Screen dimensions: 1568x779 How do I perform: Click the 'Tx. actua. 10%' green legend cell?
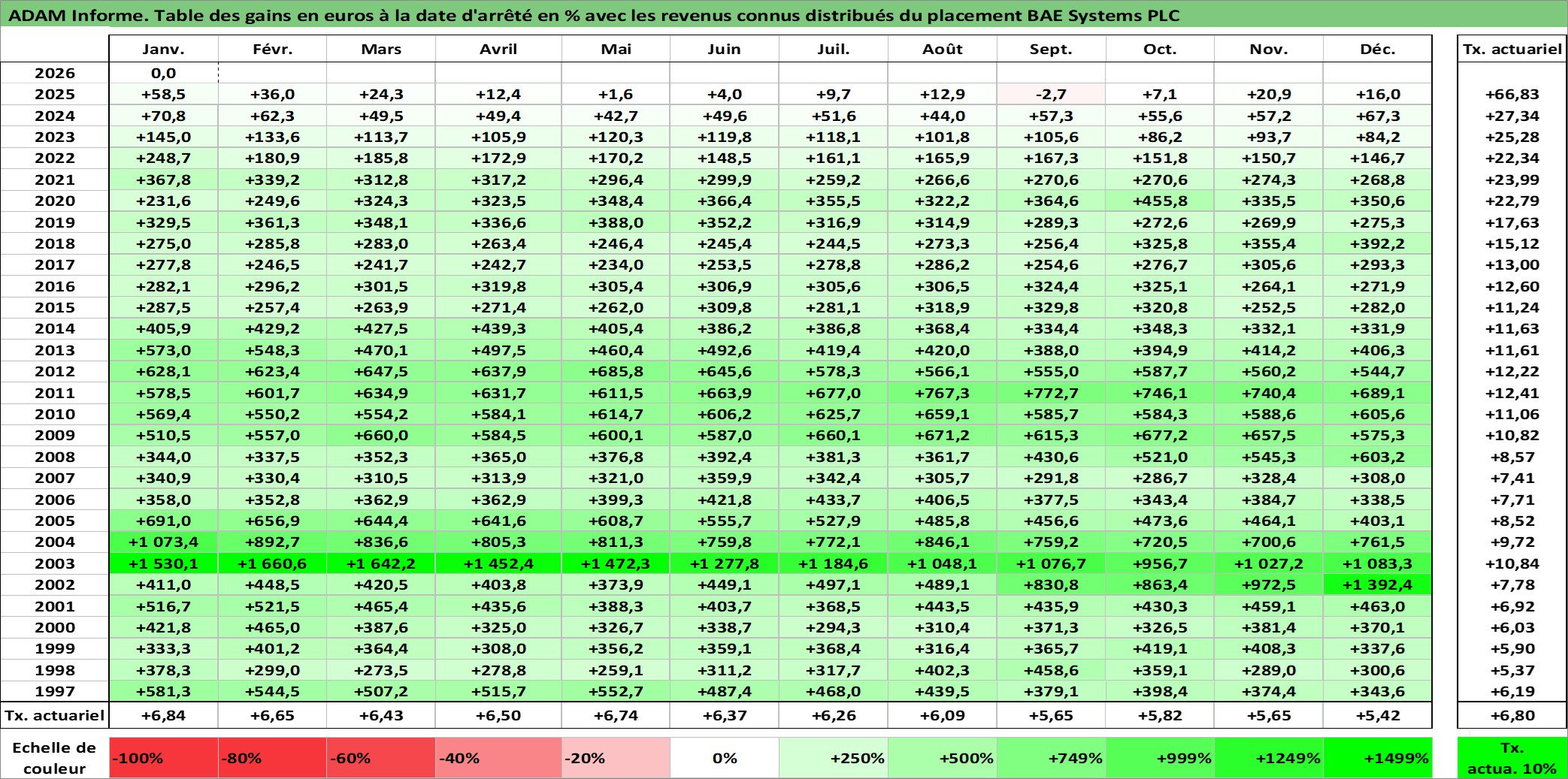coord(1512,758)
